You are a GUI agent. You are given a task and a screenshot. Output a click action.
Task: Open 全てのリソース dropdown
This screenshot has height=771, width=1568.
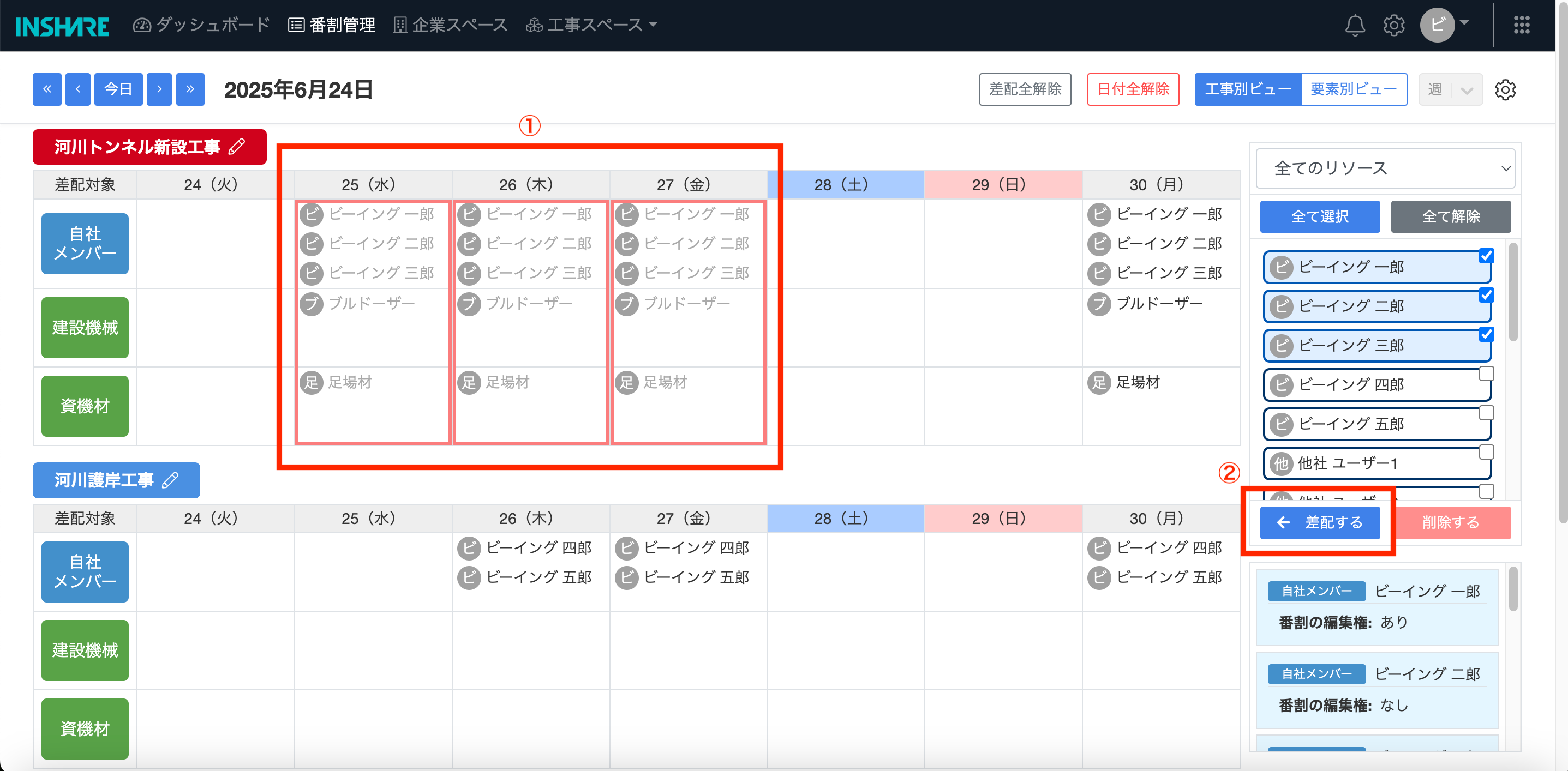point(1385,168)
